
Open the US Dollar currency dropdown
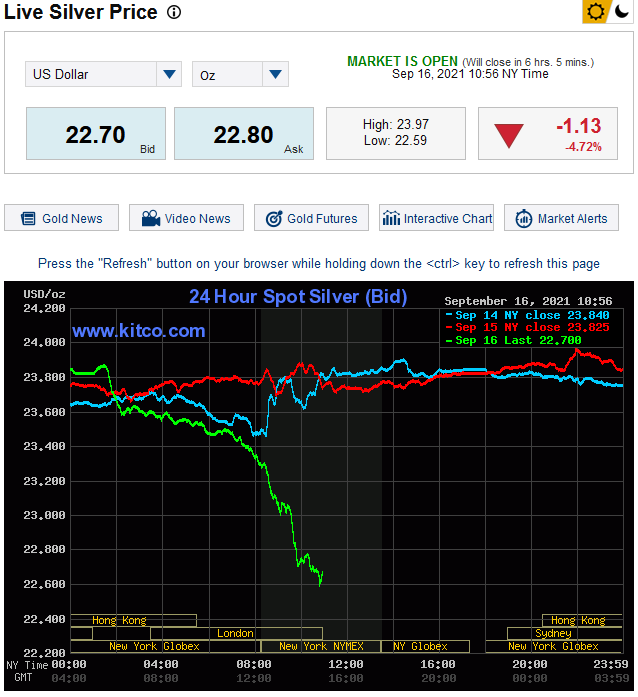[x=103, y=74]
